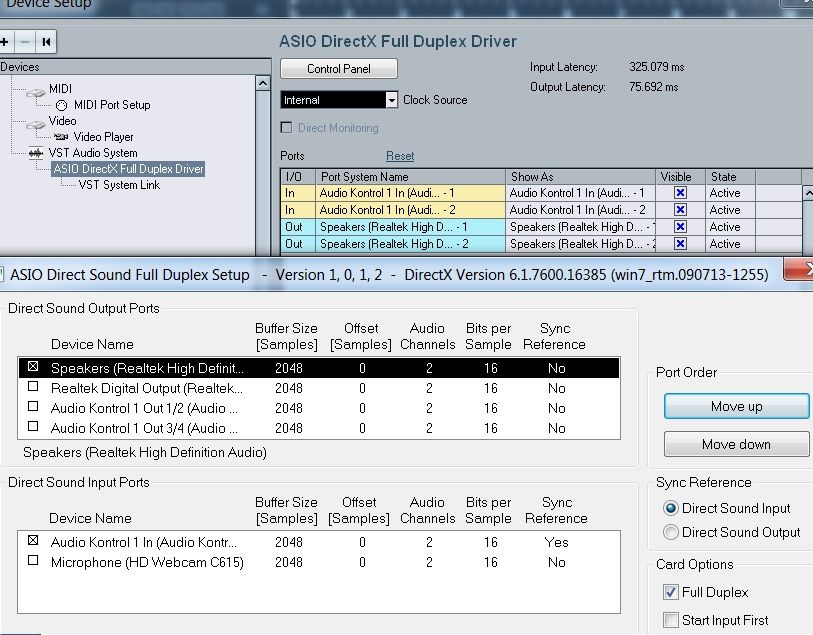This screenshot has width=813, height=635.
Task: Select MIDI Port Setup in device tree
Action: click(112, 105)
